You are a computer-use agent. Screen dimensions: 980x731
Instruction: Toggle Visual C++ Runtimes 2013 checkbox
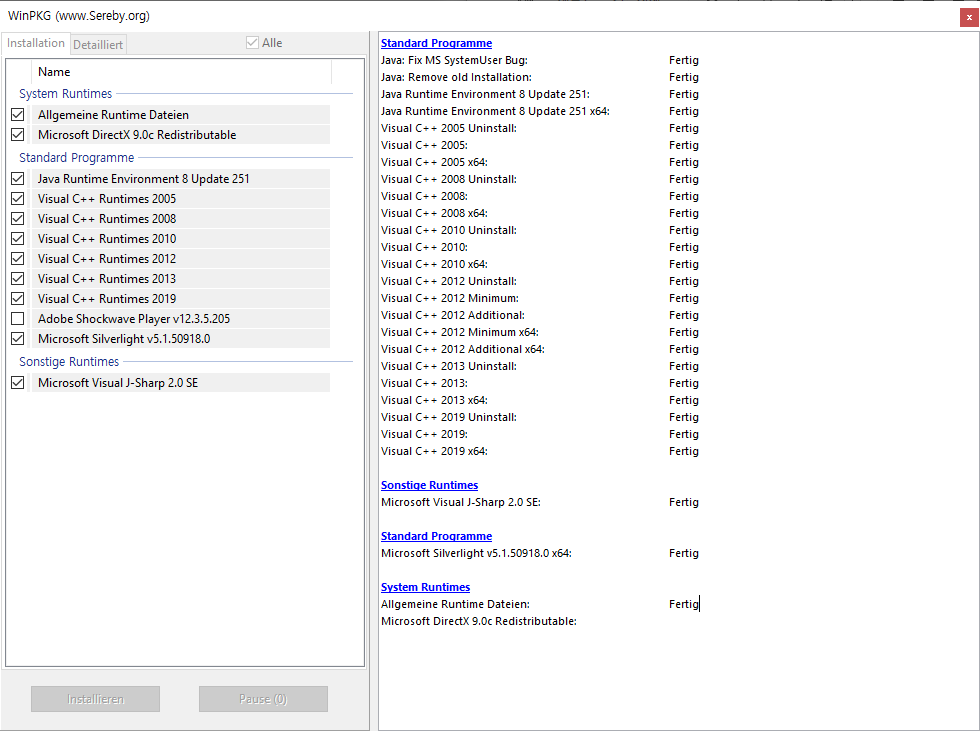(x=18, y=279)
